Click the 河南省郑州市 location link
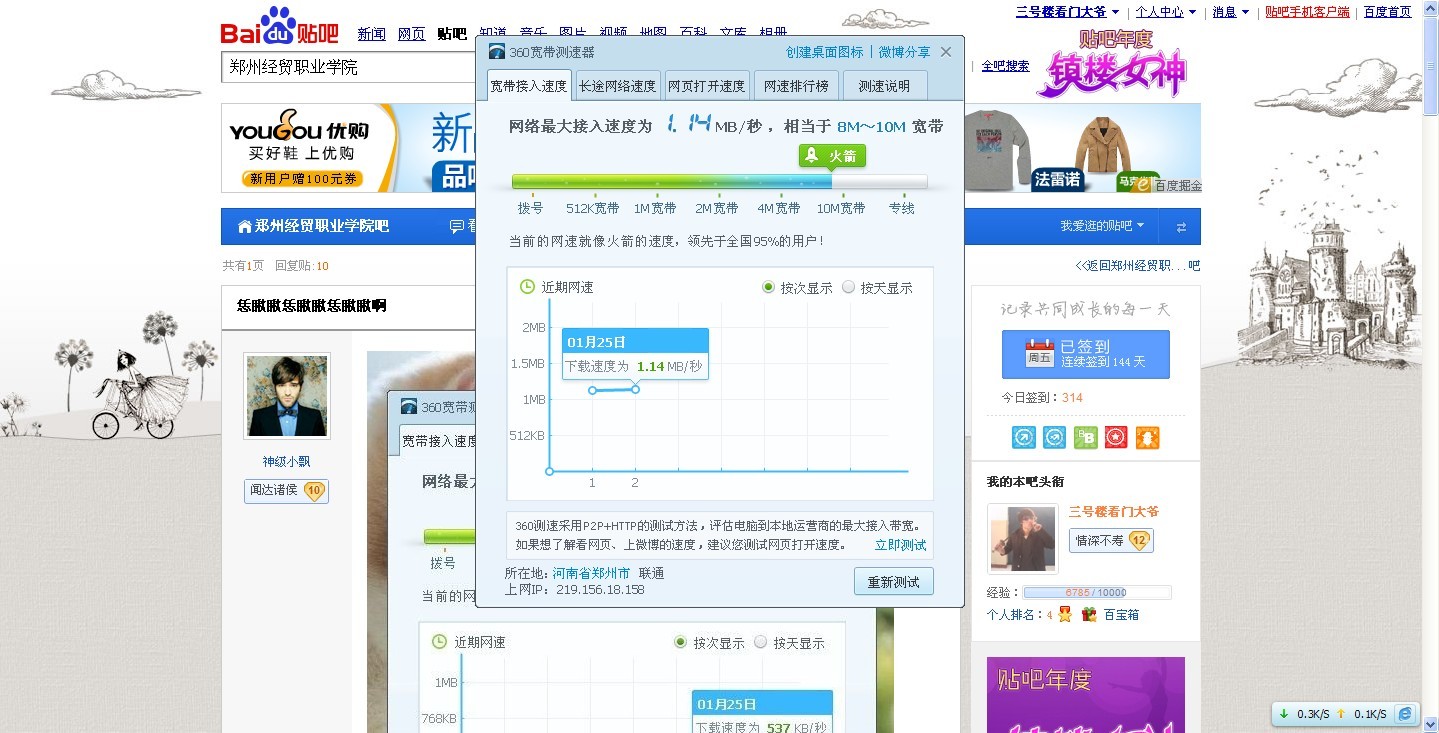The height and width of the screenshot is (733, 1439). [592, 573]
